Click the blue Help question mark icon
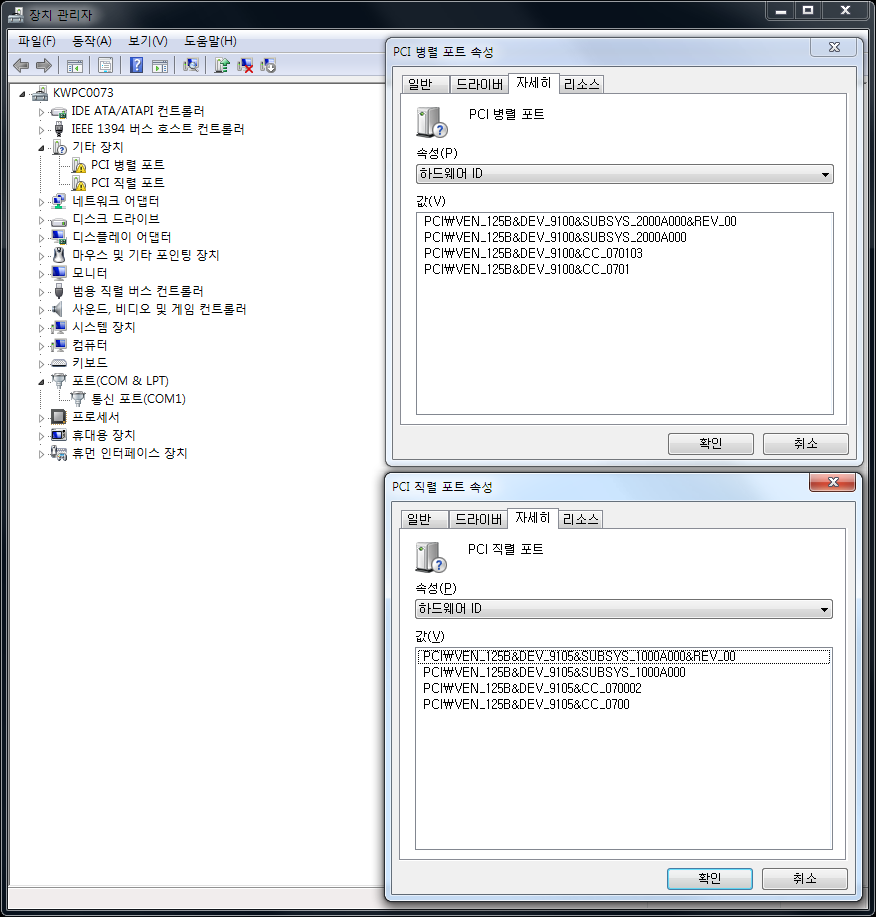This screenshot has height=917, width=876. click(x=136, y=65)
